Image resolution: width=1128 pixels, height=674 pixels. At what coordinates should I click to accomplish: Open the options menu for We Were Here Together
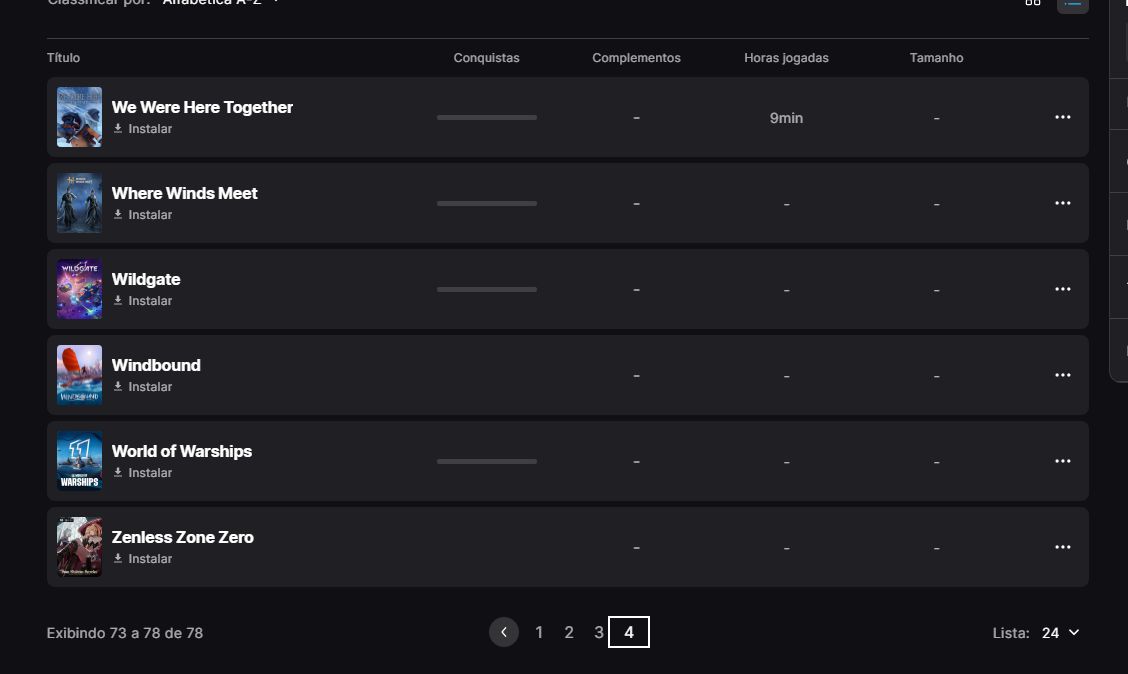click(x=1063, y=117)
